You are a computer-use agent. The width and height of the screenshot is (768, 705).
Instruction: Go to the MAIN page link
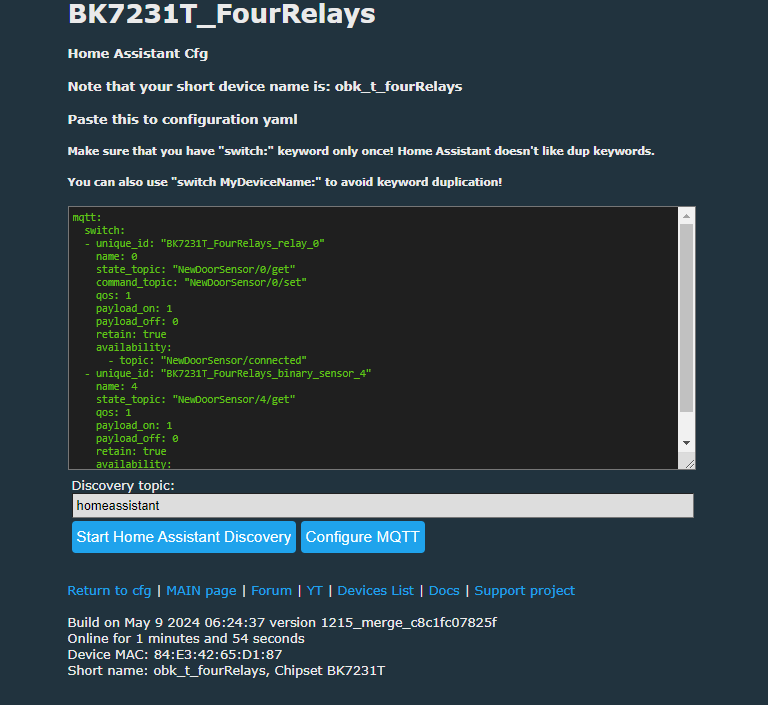pyautogui.click(x=201, y=590)
